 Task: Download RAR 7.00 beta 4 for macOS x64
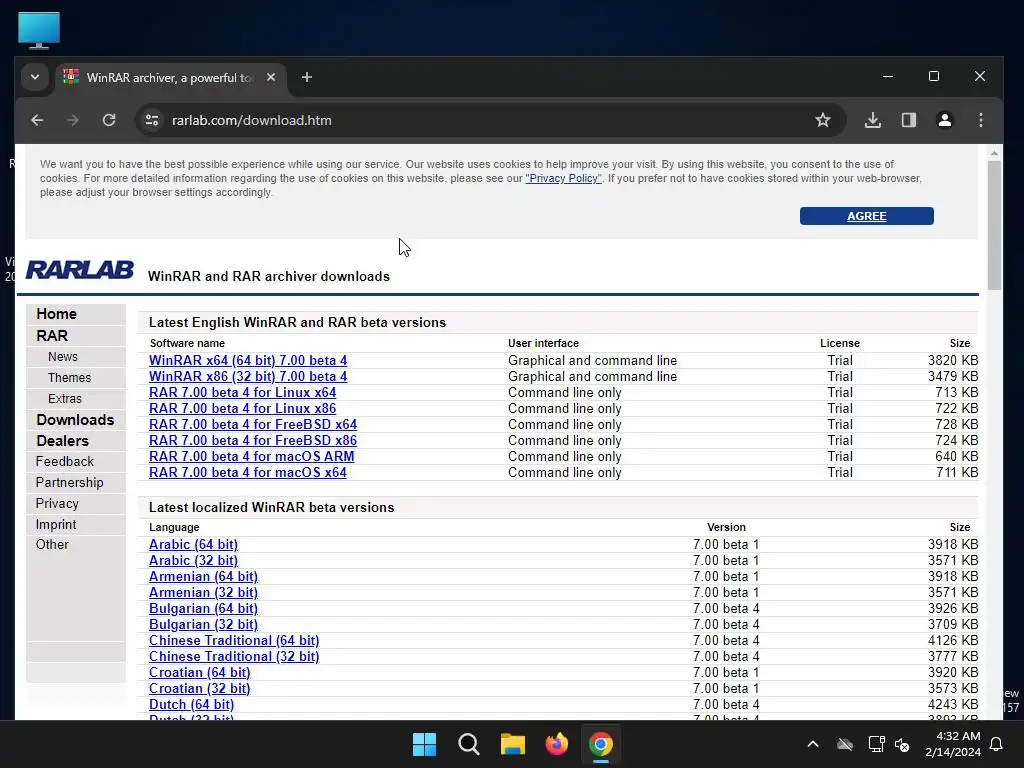click(x=248, y=473)
